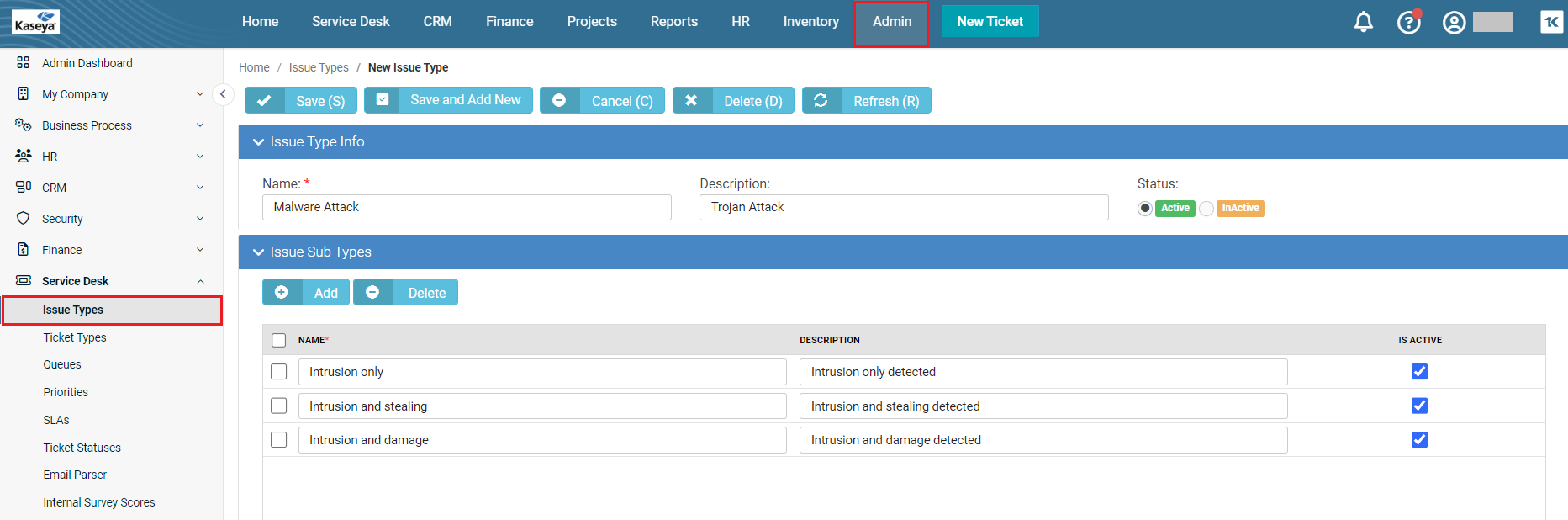Viewport: 1568px width, 520px height.
Task: Toggle the select-all checkbox in table header
Action: 279,341
